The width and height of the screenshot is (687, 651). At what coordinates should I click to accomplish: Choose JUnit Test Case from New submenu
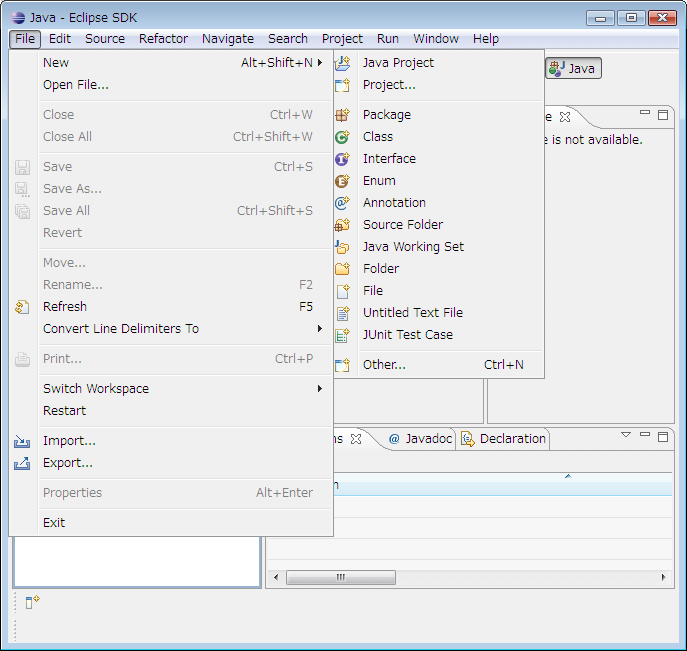click(x=439, y=335)
